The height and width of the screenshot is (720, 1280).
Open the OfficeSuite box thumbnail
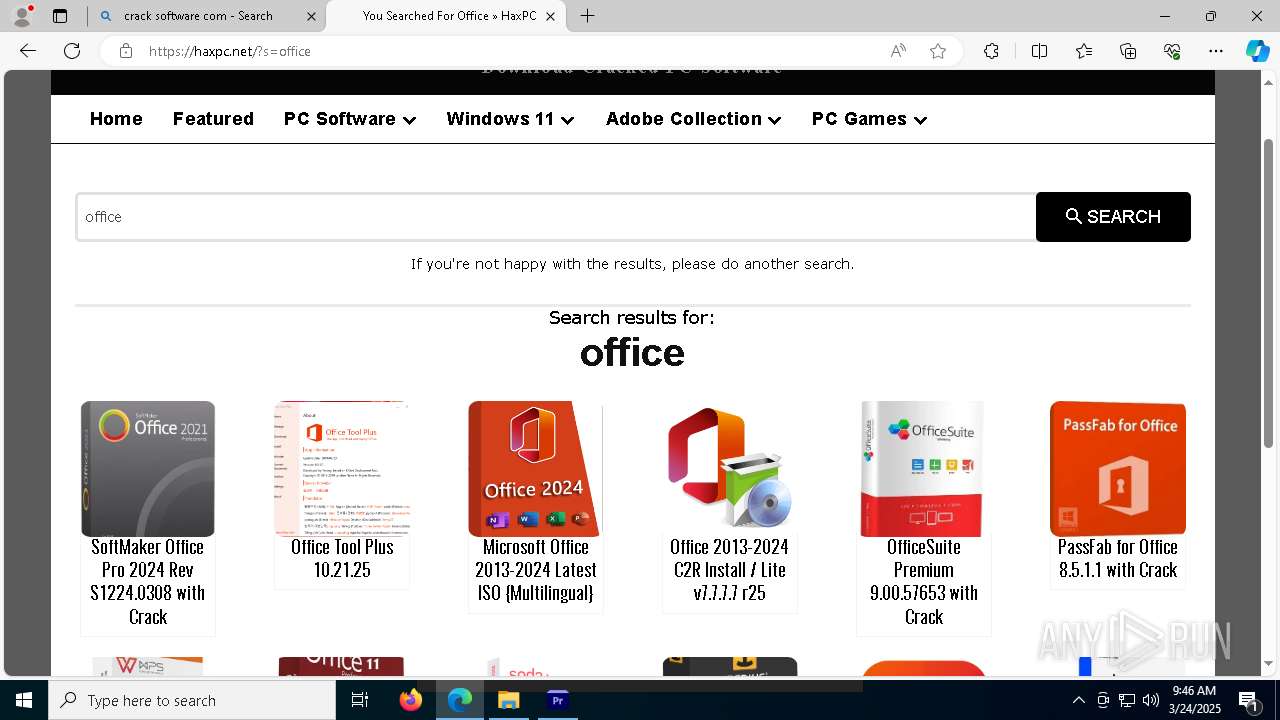[923, 469]
